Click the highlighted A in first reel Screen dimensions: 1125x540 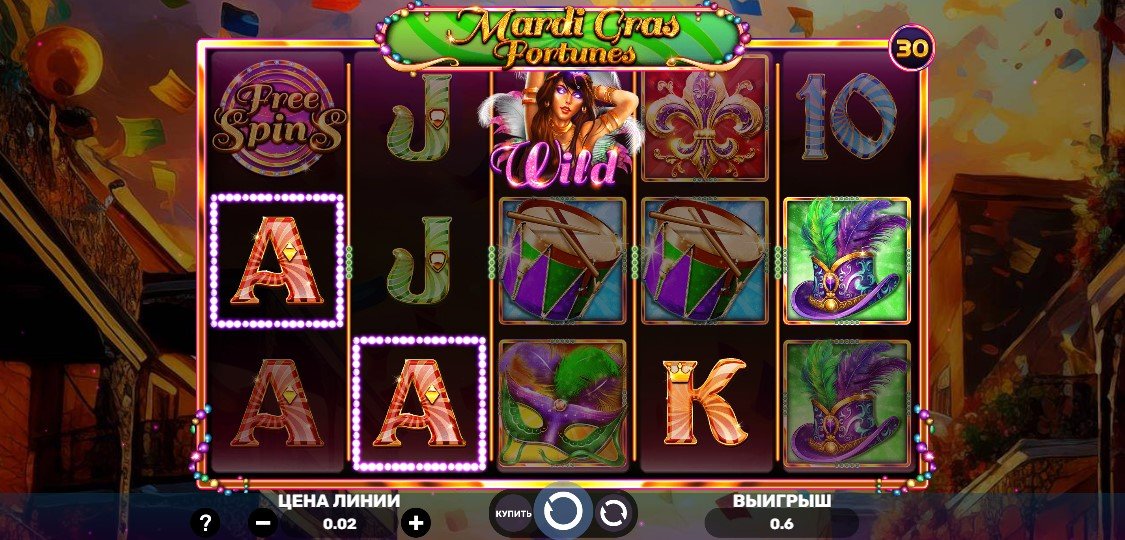(278, 261)
